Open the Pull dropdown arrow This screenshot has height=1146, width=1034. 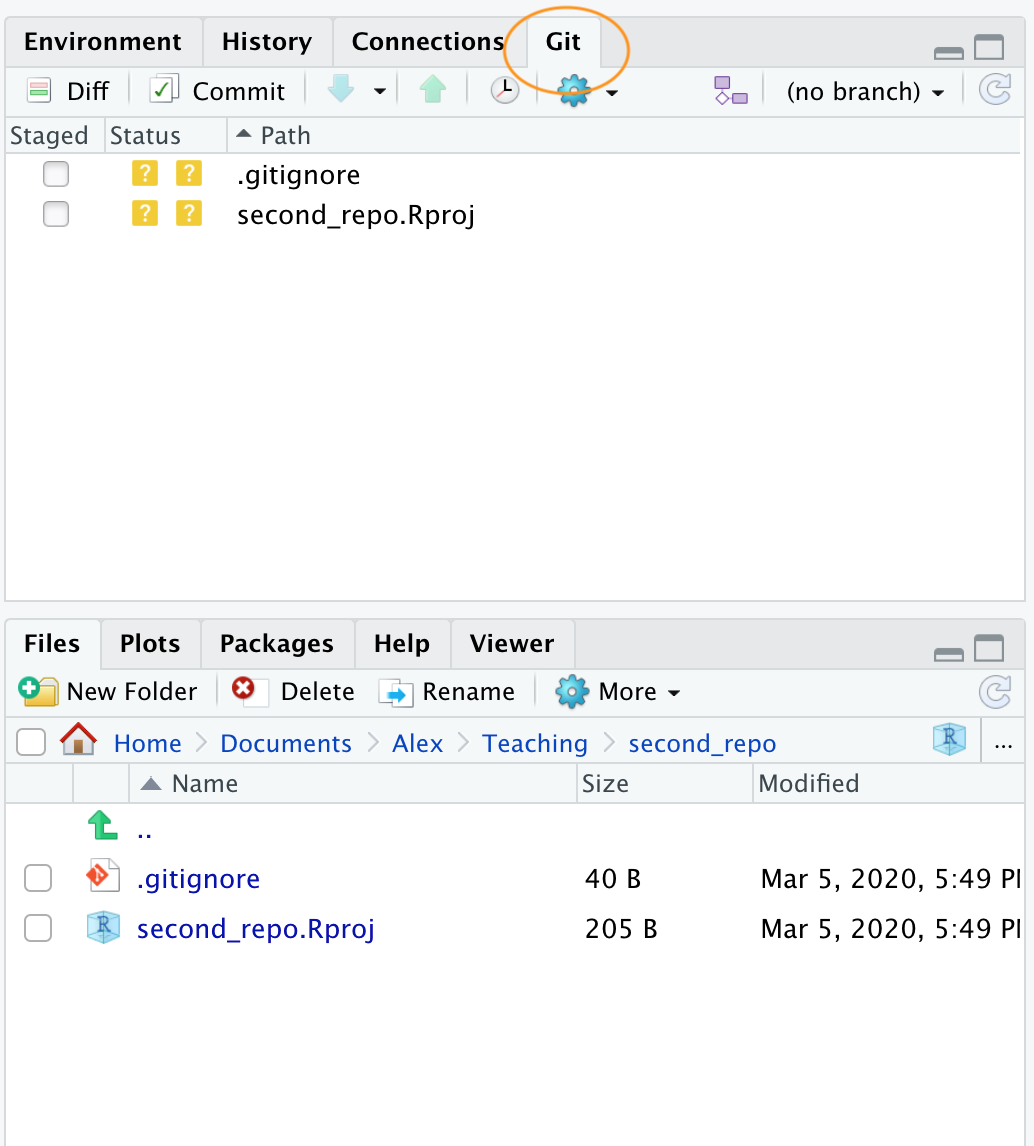coord(379,92)
